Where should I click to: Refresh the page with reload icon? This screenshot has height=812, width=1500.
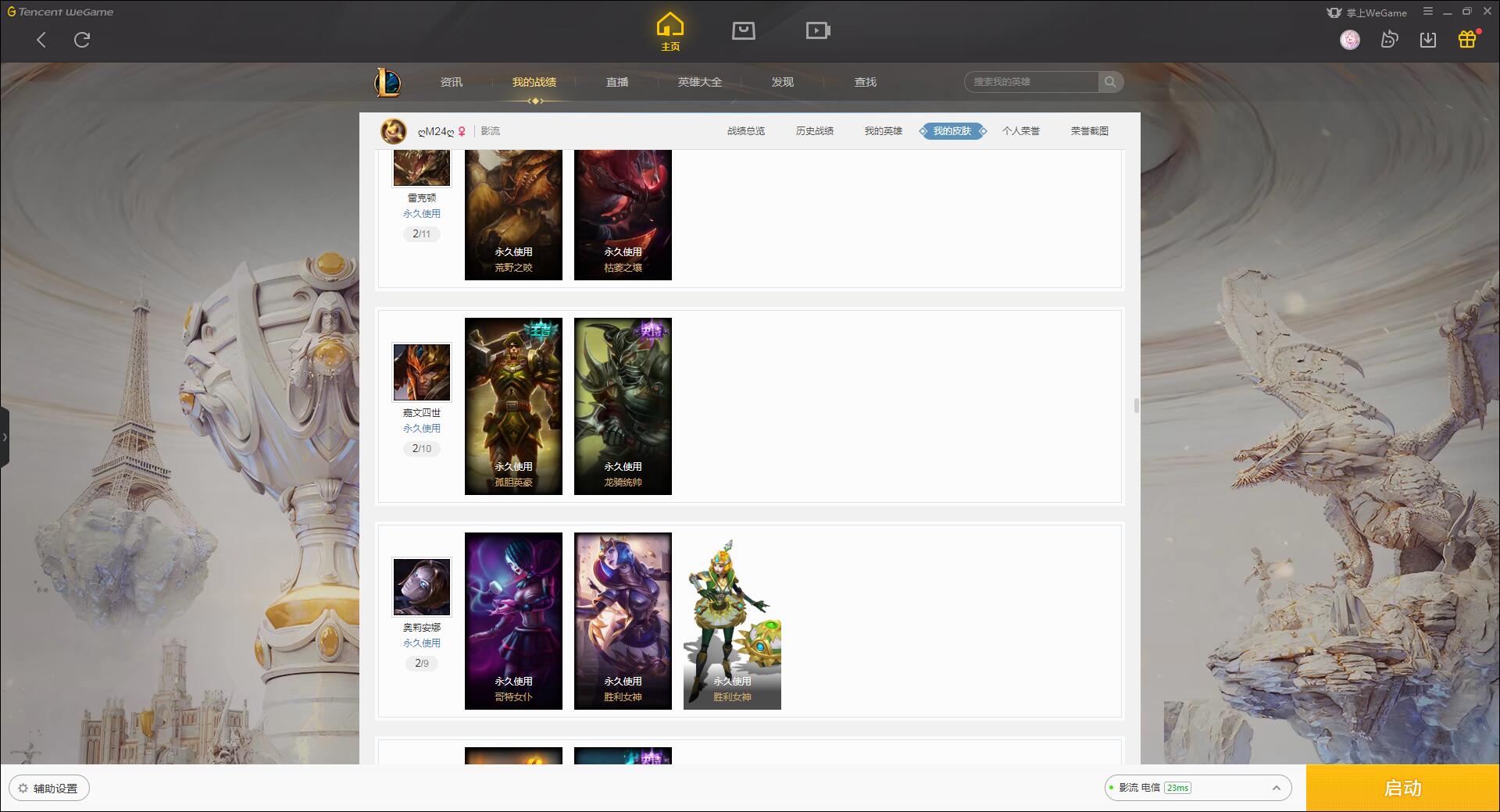click(x=82, y=40)
